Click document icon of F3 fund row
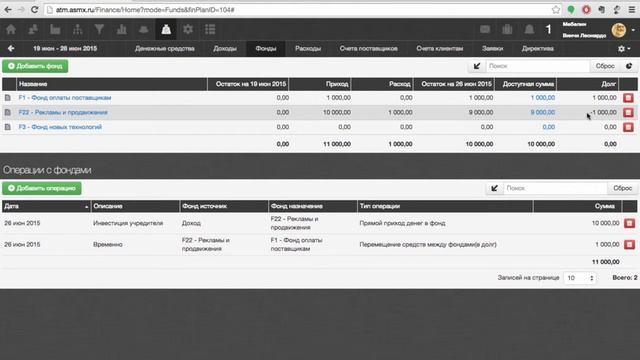 tap(8, 127)
